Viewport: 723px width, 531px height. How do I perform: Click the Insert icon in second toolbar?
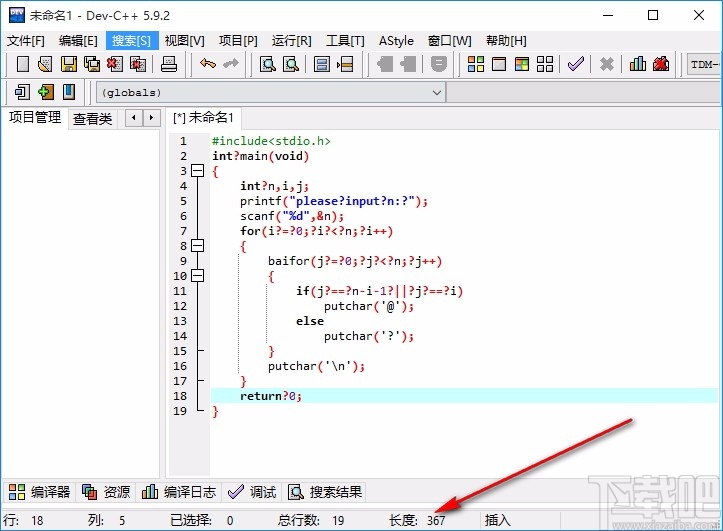tap(22, 92)
